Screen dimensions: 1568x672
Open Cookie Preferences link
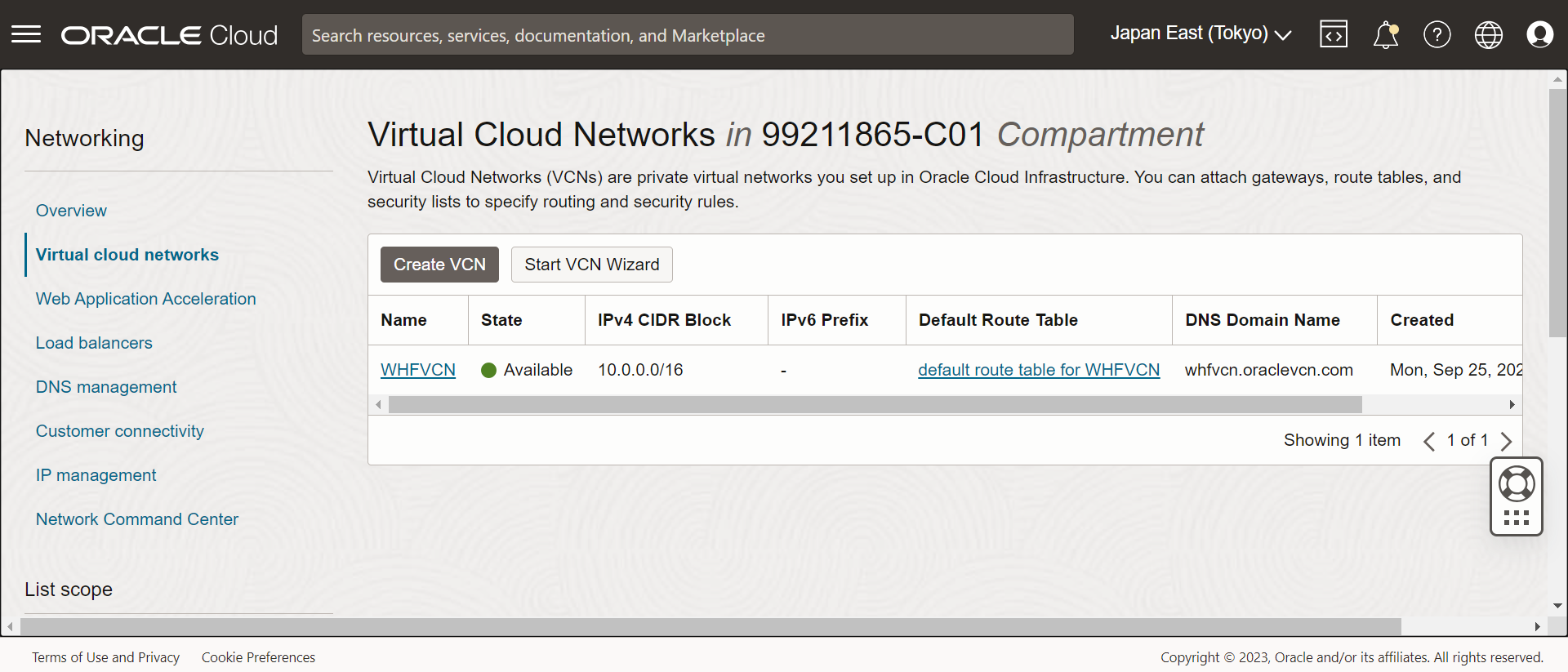click(x=258, y=657)
